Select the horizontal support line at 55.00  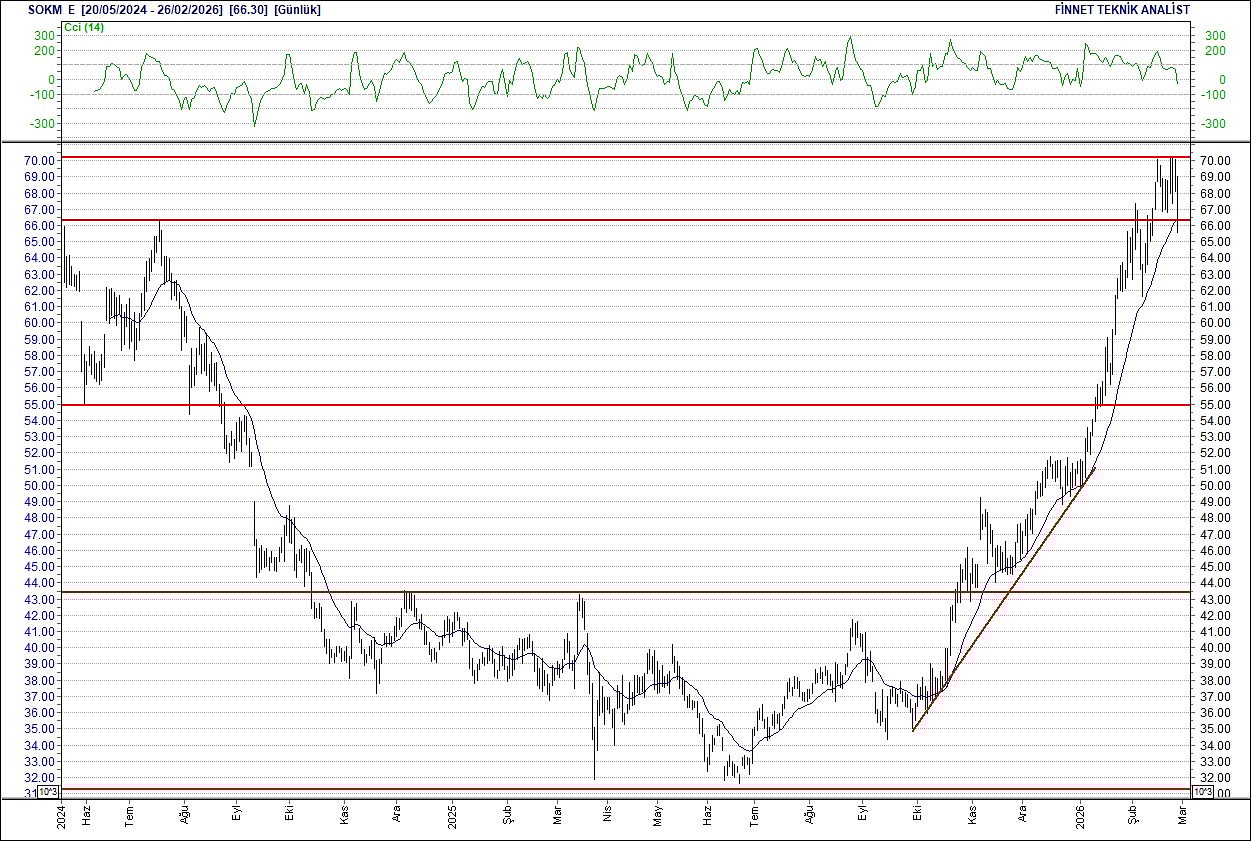(x=600, y=404)
